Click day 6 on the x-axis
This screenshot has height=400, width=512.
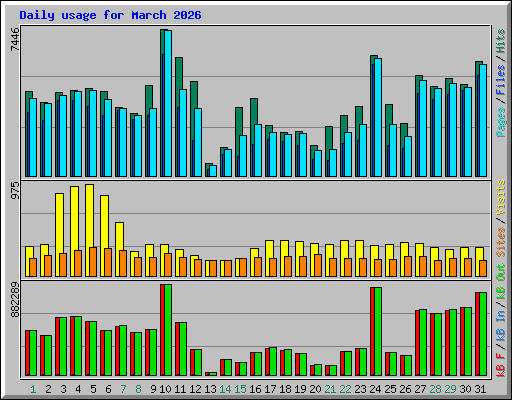click(x=108, y=389)
